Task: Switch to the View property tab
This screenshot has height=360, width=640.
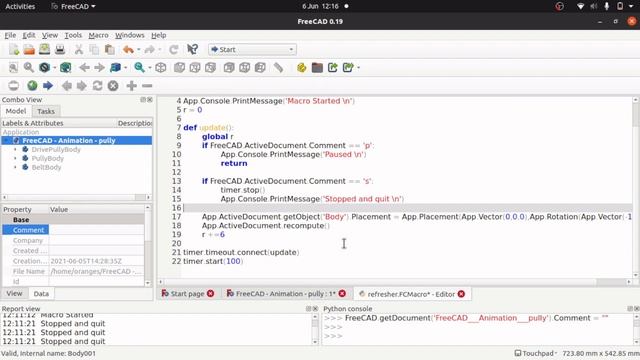Action: point(14,293)
